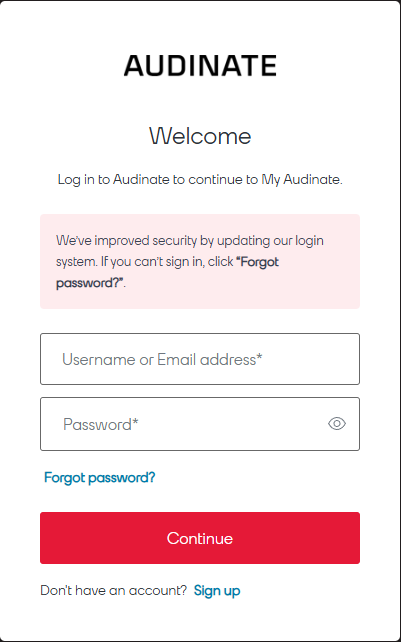Click bold "Forgot password?" text inside notice
Screen dimensions: 401x642
[x=167, y=272]
